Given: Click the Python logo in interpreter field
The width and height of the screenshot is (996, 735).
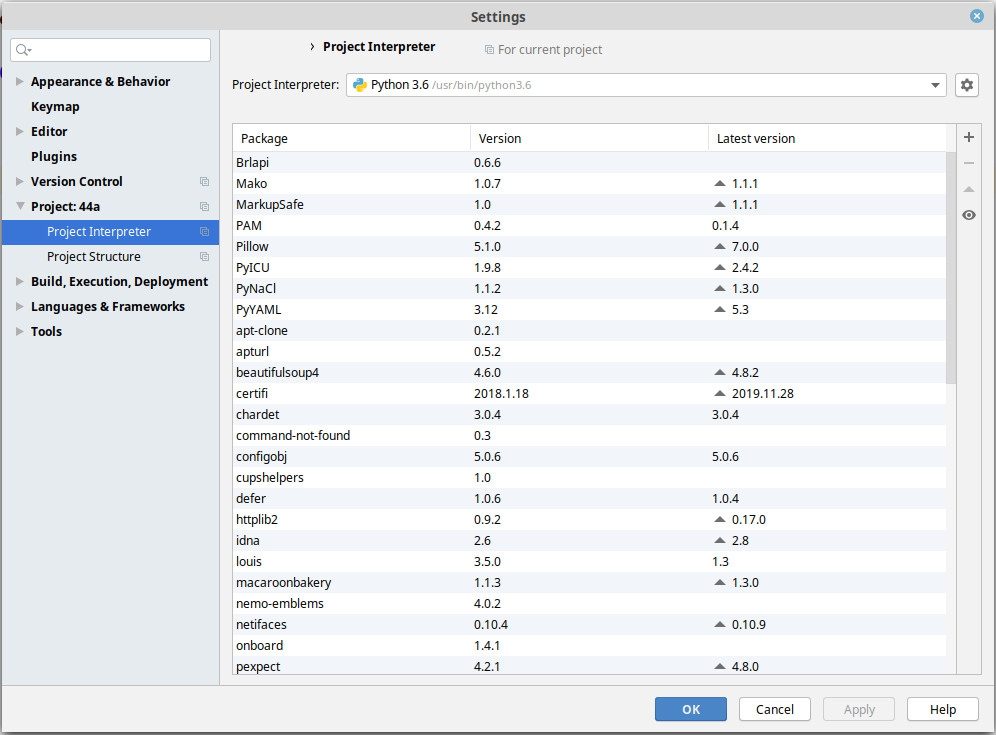Looking at the screenshot, I should 360,85.
